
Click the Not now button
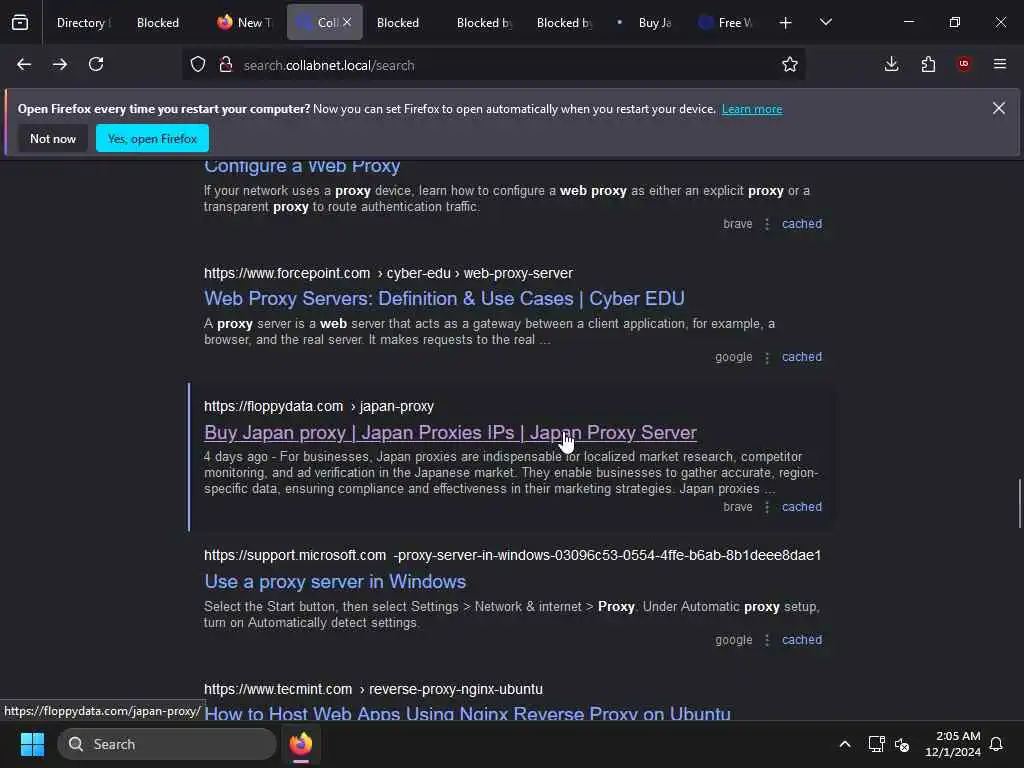(x=53, y=138)
